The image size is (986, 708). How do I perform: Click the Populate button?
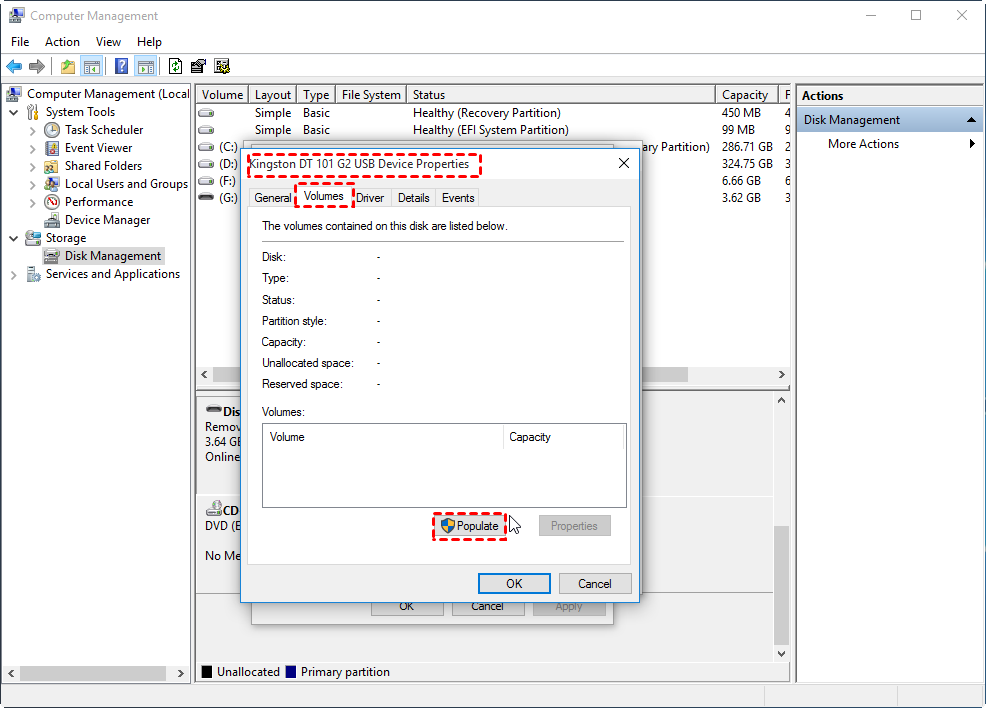click(x=470, y=526)
